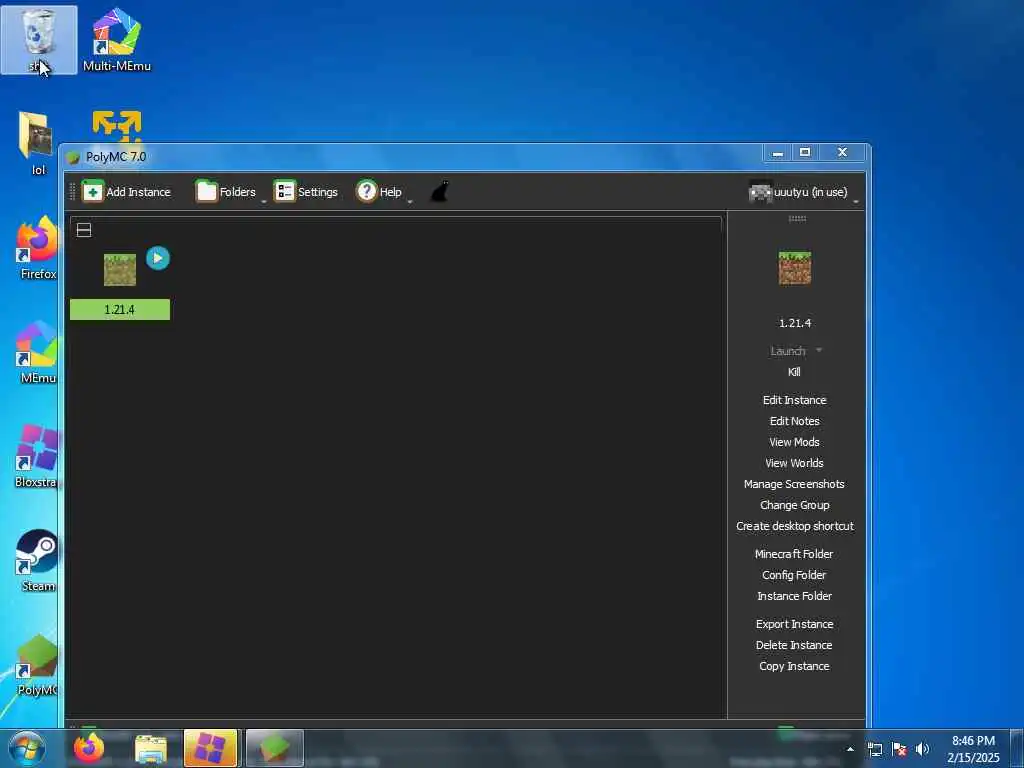Open the Instance Folder

click(x=795, y=596)
